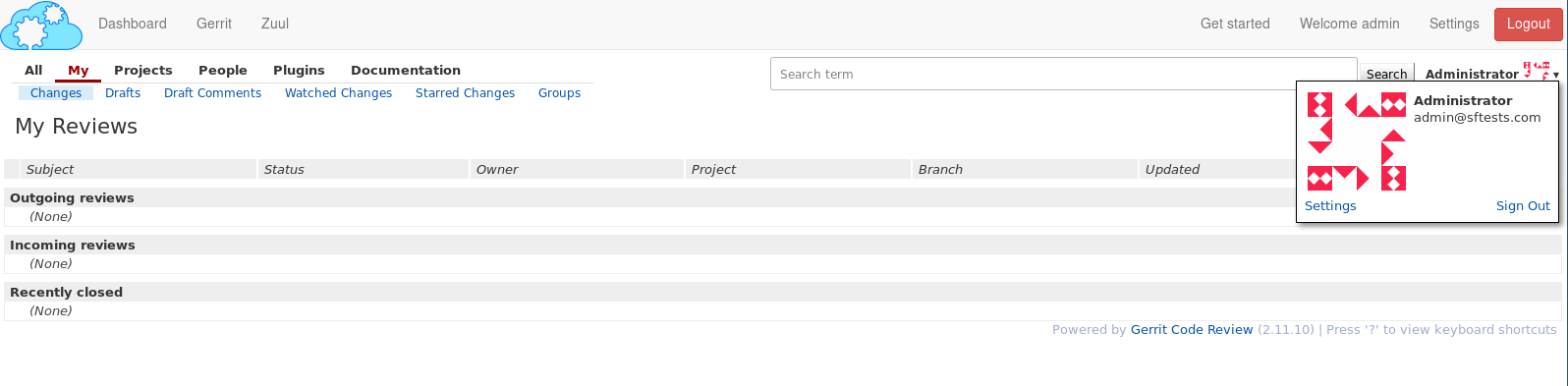Click Sign Out in the user popup
The image size is (1568, 386).
(x=1523, y=206)
